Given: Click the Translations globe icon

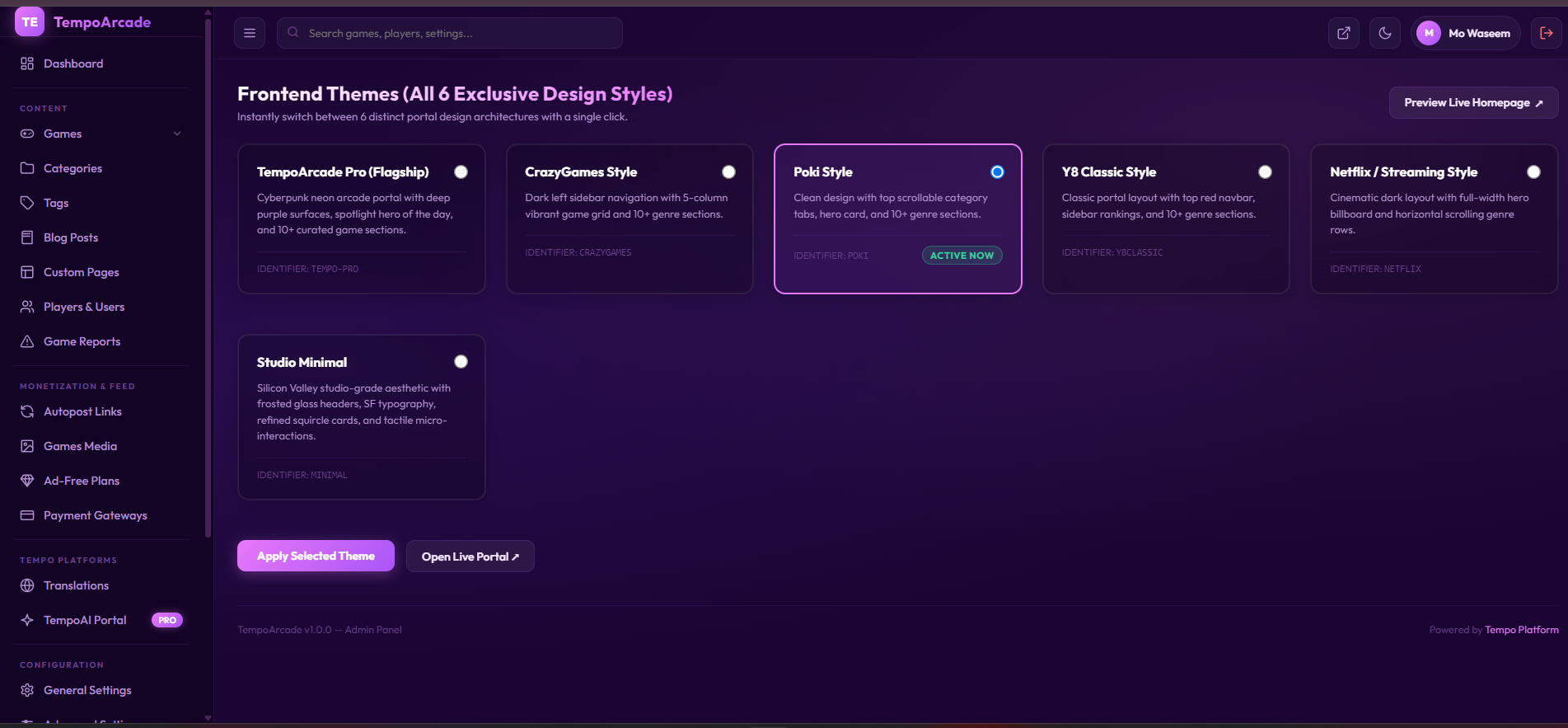Looking at the screenshot, I should click(27, 585).
